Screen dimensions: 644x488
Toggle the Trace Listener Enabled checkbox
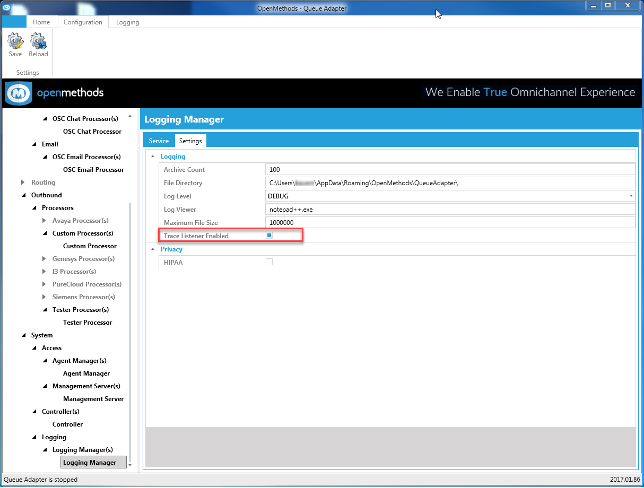pos(269,235)
